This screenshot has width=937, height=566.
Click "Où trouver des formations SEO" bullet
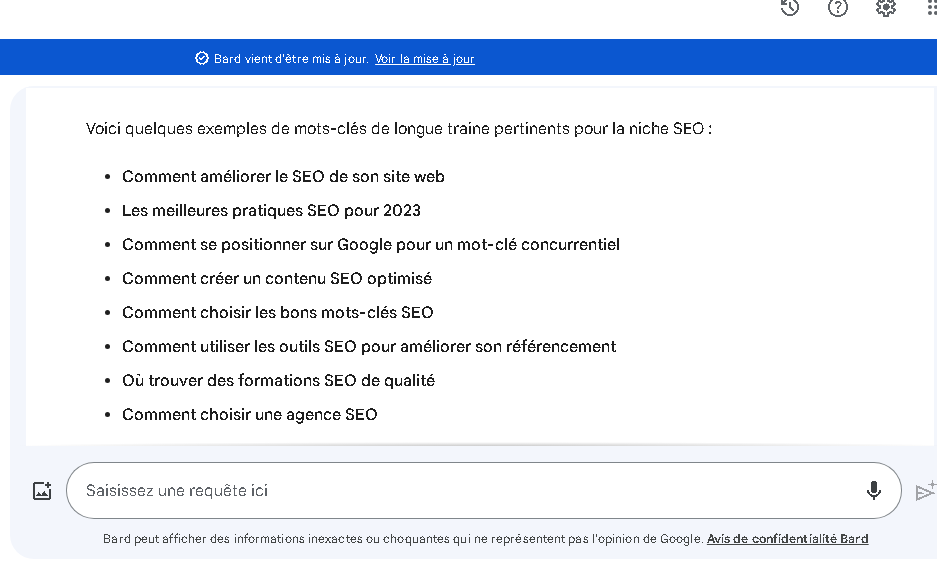[278, 381]
